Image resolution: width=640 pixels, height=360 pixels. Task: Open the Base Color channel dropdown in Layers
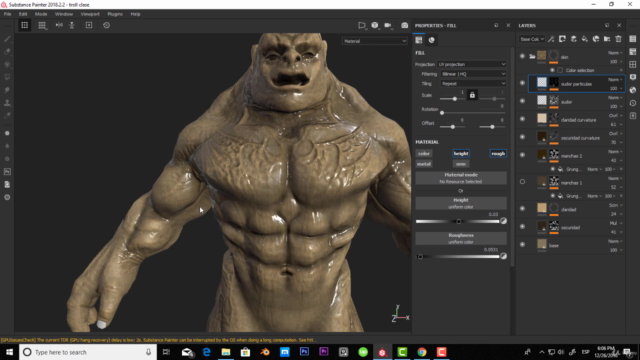click(532, 39)
